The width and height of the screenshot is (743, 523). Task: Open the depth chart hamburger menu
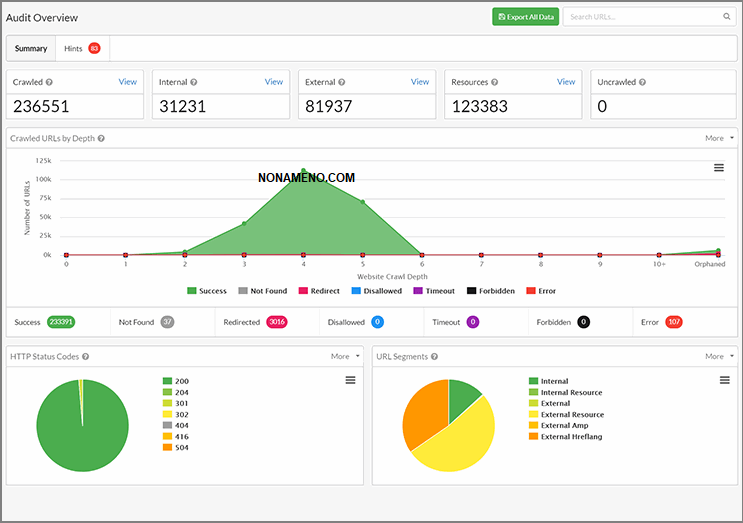pos(718,168)
